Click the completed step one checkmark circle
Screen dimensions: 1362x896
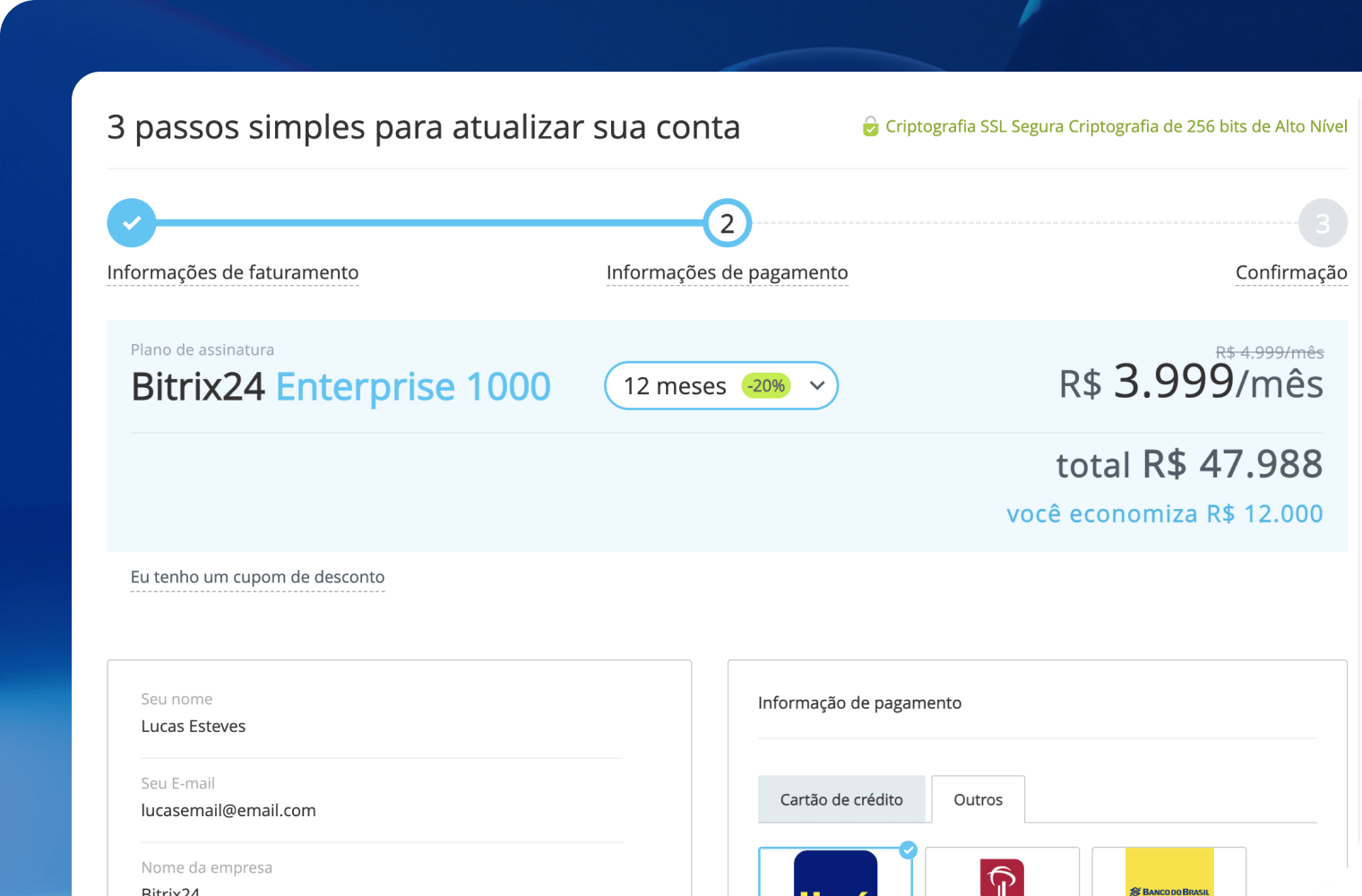[x=132, y=223]
